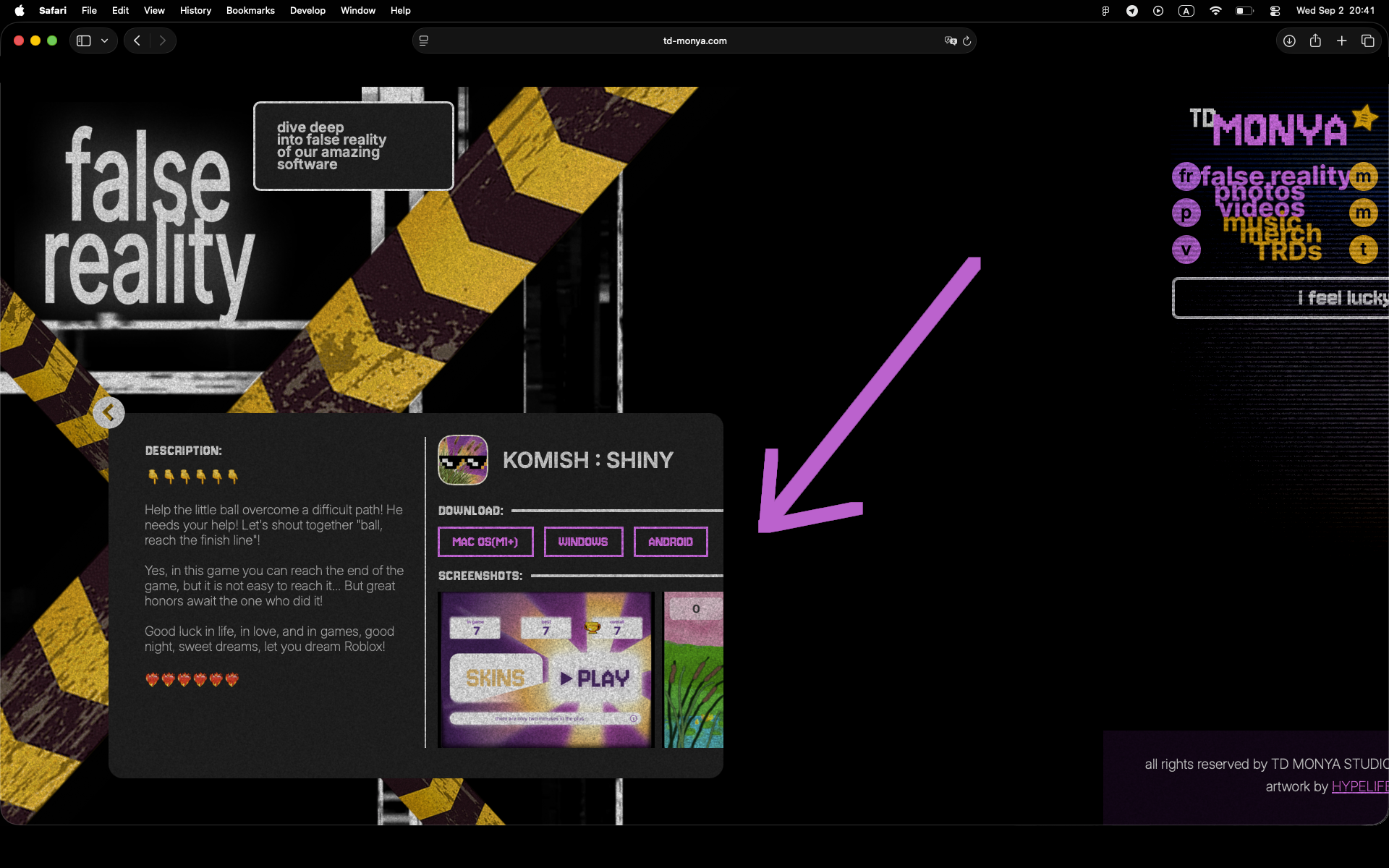Image resolution: width=1389 pixels, height=868 pixels.
Task: Click the yellow 't' circle icon
Action: tap(1364, 250)
